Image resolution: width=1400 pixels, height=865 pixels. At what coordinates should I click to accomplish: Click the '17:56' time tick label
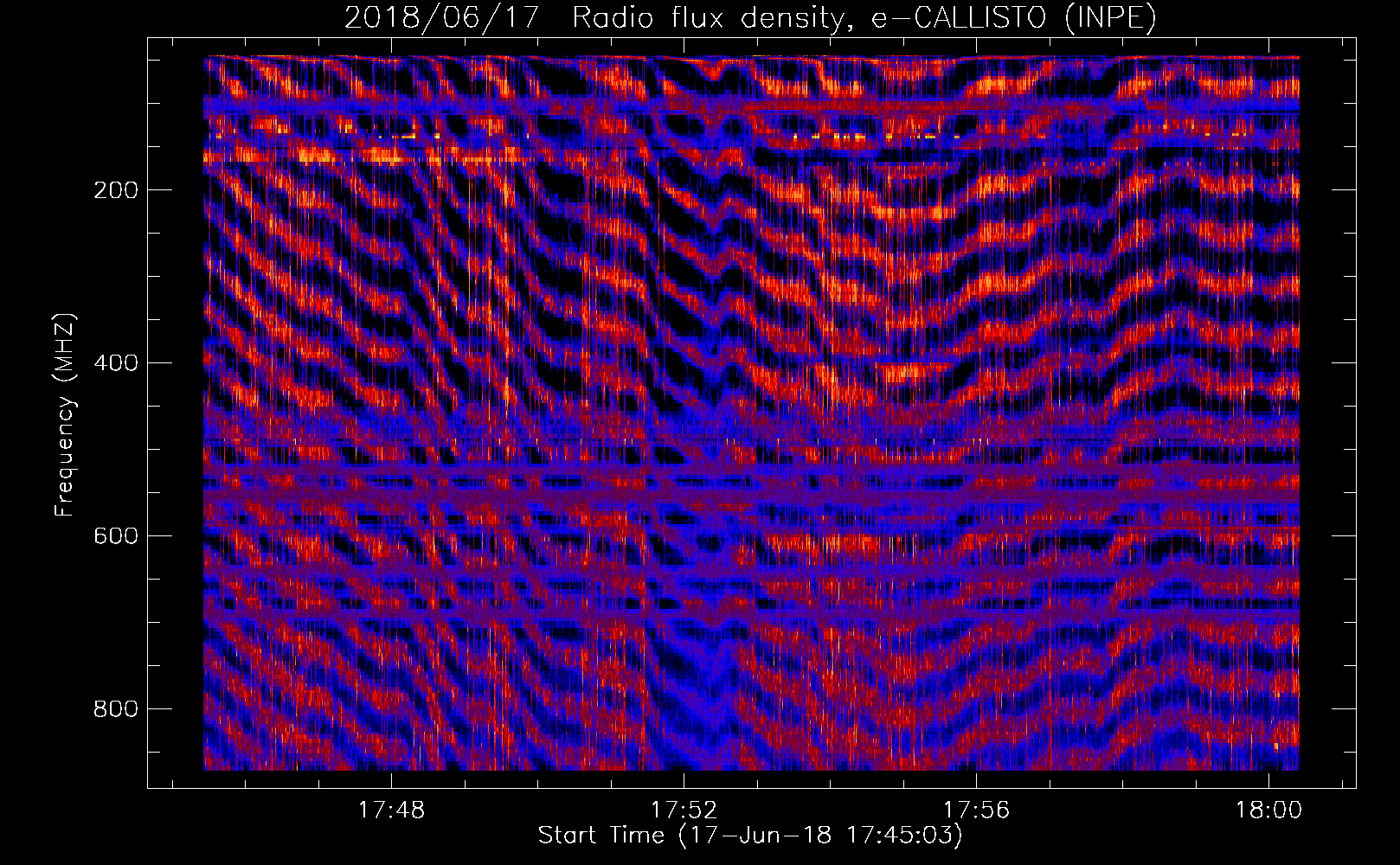[x=976, y=811]
